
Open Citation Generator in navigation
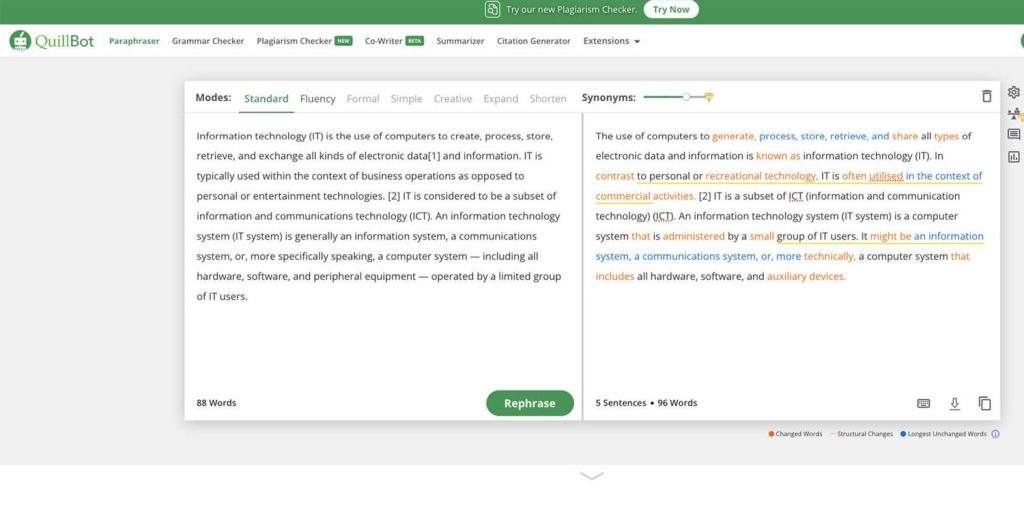pos(534,41)
